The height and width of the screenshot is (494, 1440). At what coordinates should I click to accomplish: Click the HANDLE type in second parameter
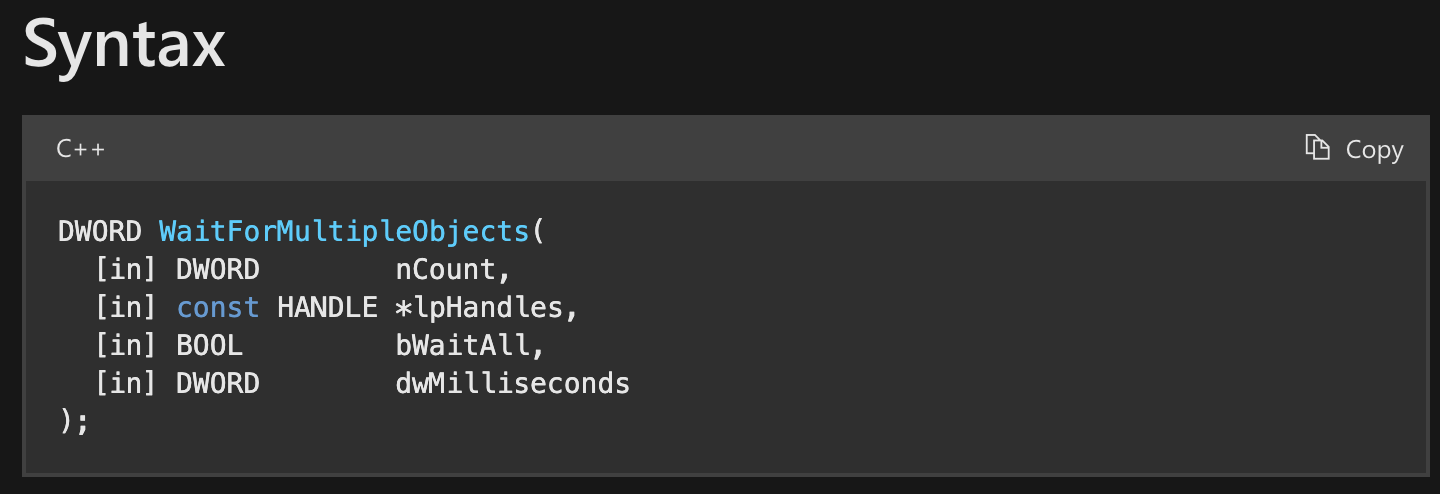coord(327,307)
